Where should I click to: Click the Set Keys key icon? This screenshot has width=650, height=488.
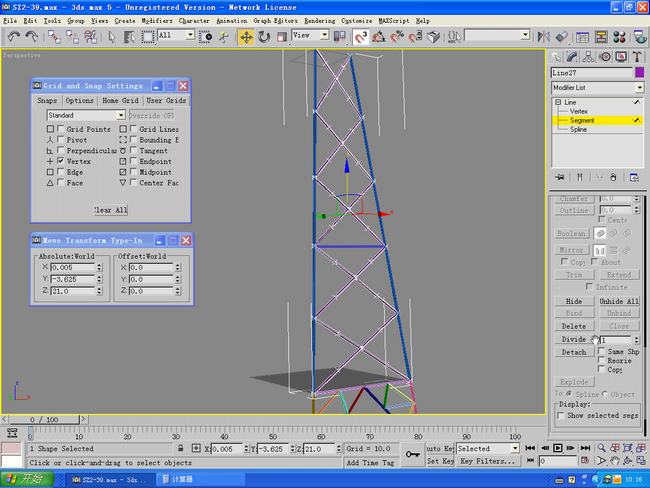[x=412, y=454]
